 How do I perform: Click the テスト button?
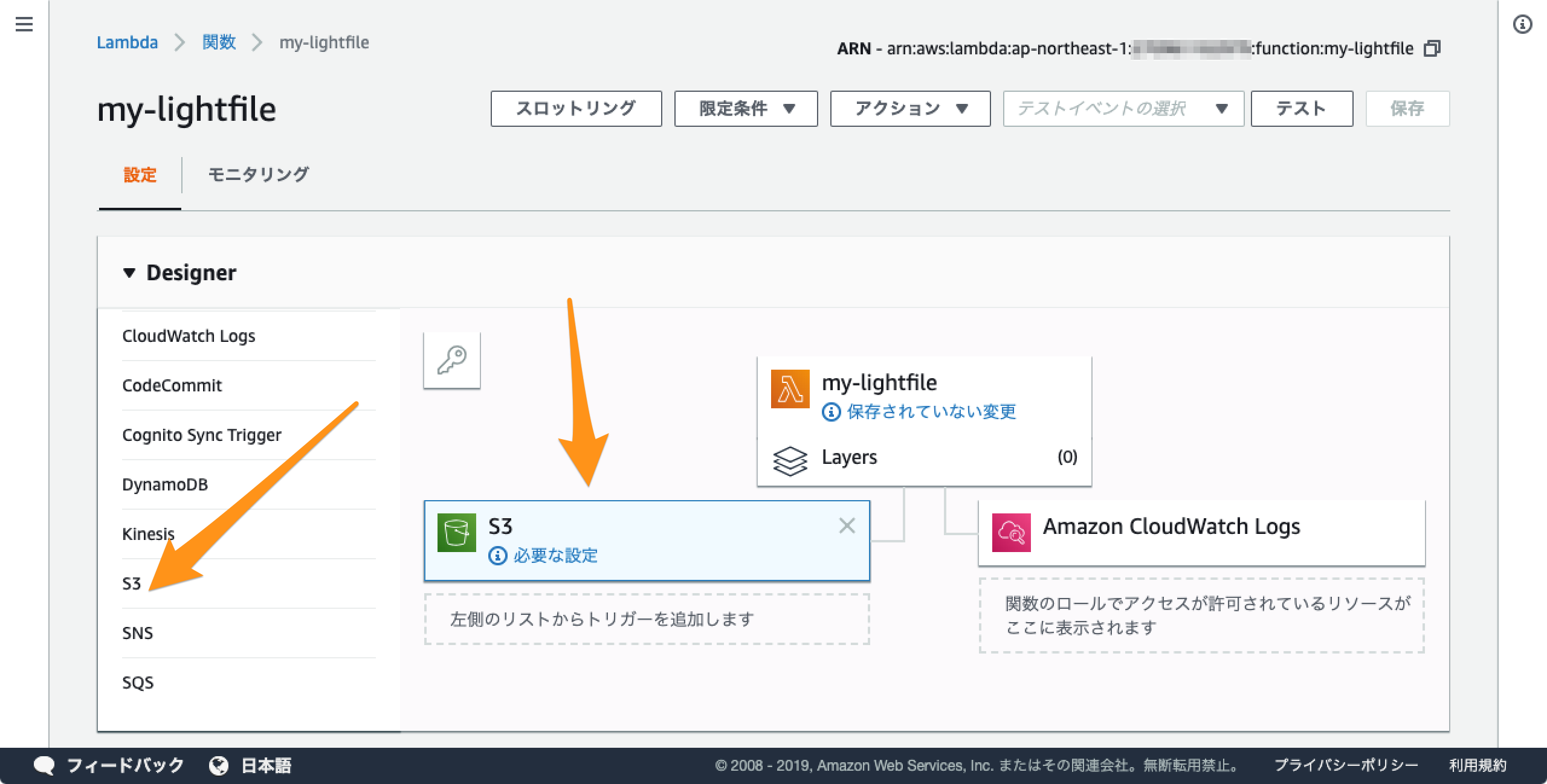1302,109
